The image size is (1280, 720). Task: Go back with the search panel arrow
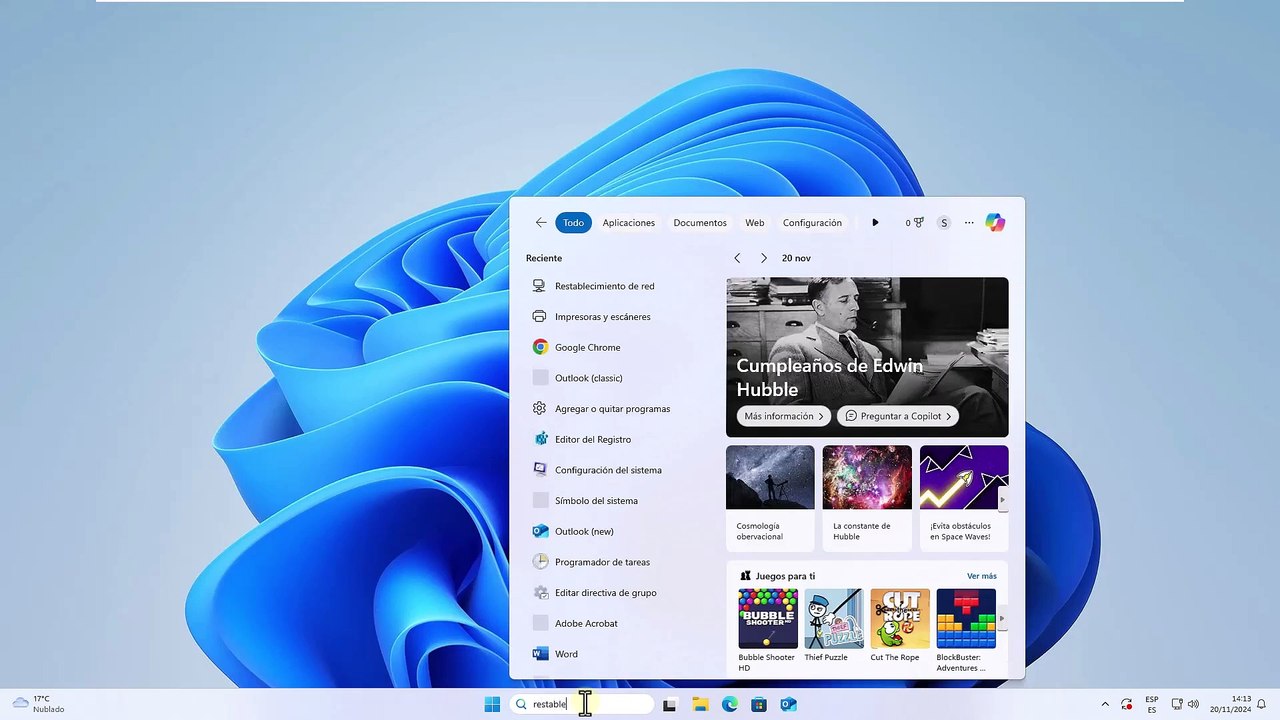pyautogui.click(x=541, y=223)
